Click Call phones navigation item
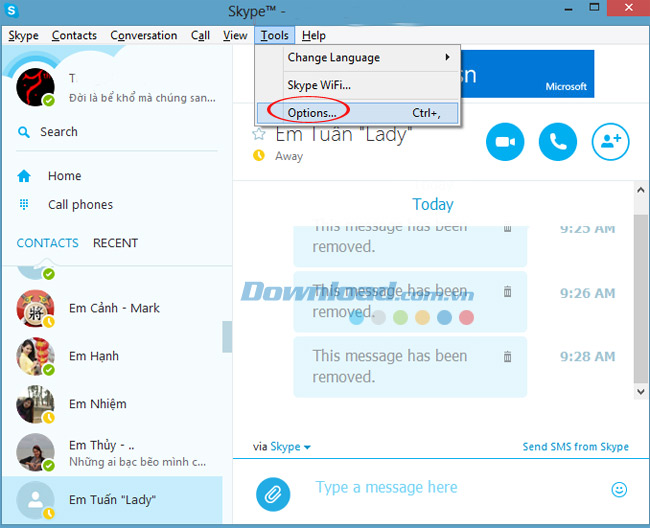This screenshot has width=650, height=528. [x=80, y=205]
